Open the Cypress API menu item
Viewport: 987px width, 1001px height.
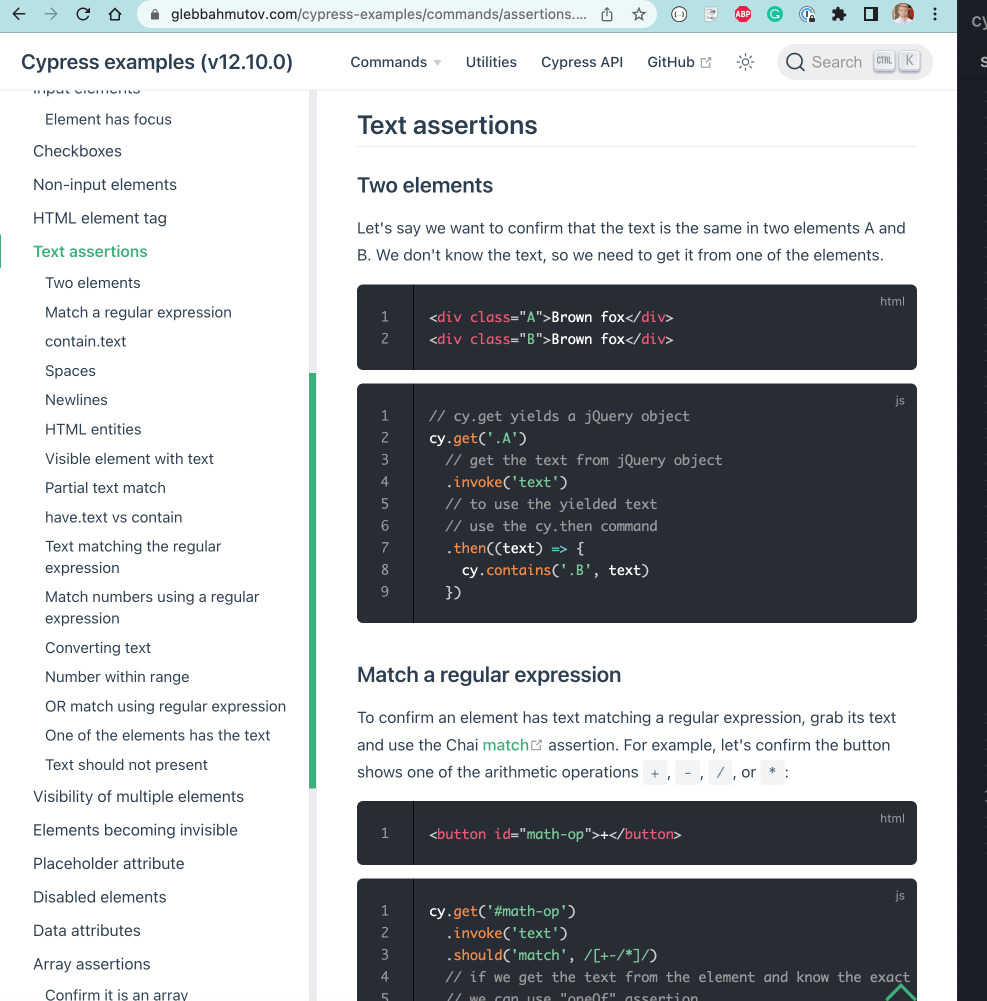coord(582,62)
